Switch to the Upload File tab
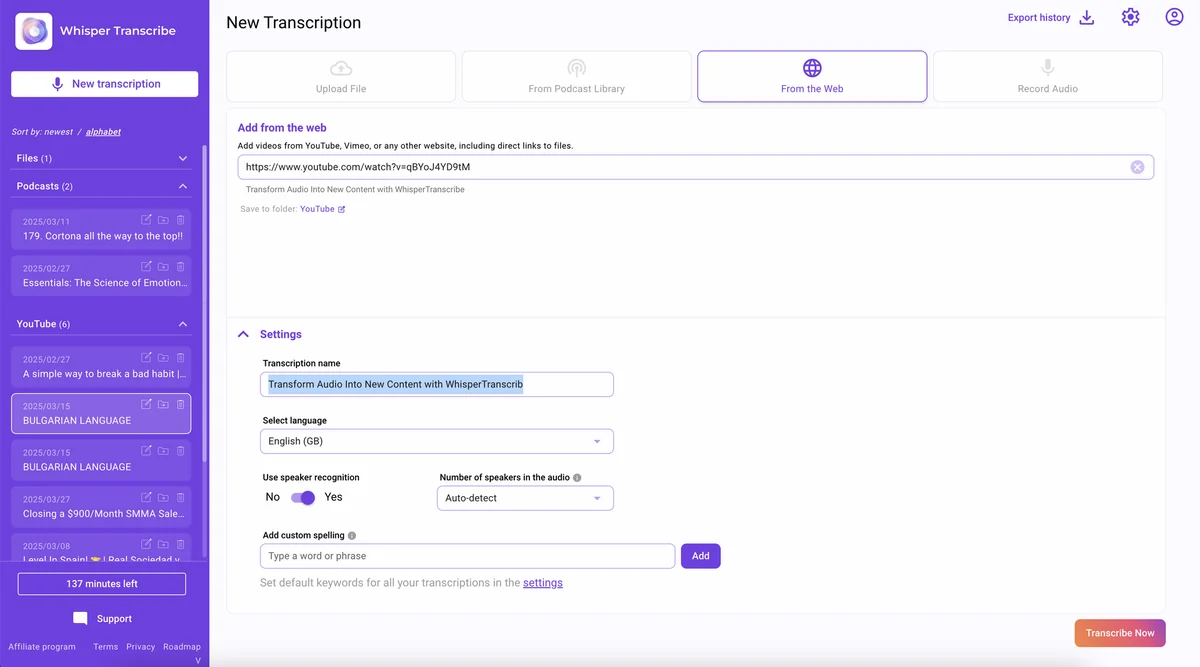This screenshot has width=1200, height=667. point(341,76)
